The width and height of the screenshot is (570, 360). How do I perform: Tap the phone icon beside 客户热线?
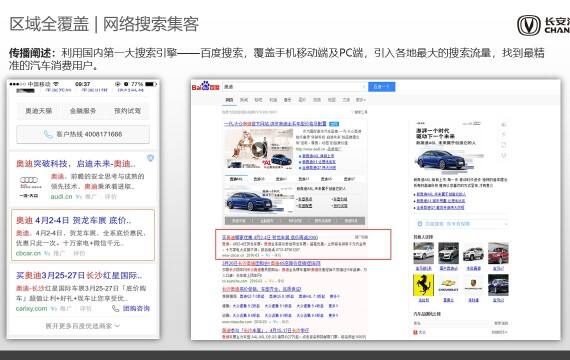coord(48,134)
